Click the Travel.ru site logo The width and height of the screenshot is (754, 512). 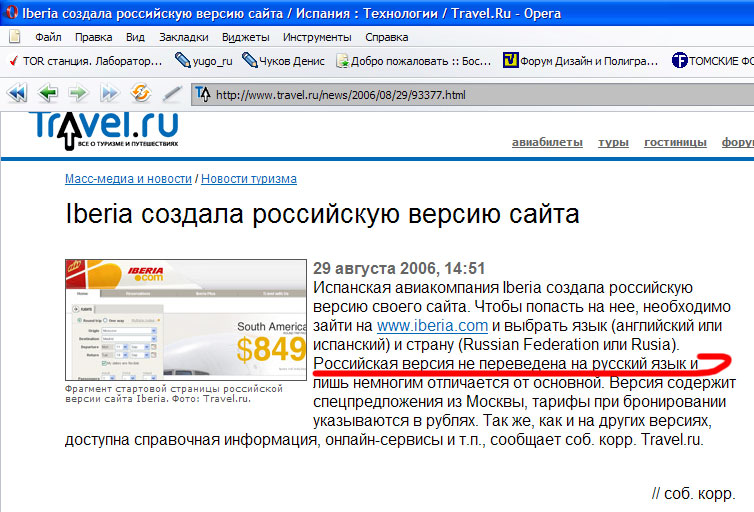[106, 131]
